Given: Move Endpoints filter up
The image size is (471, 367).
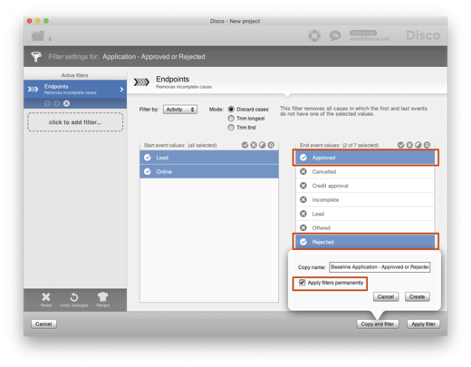Looking at the screenshot, I should pyautogui.click(x=47, y=103).
